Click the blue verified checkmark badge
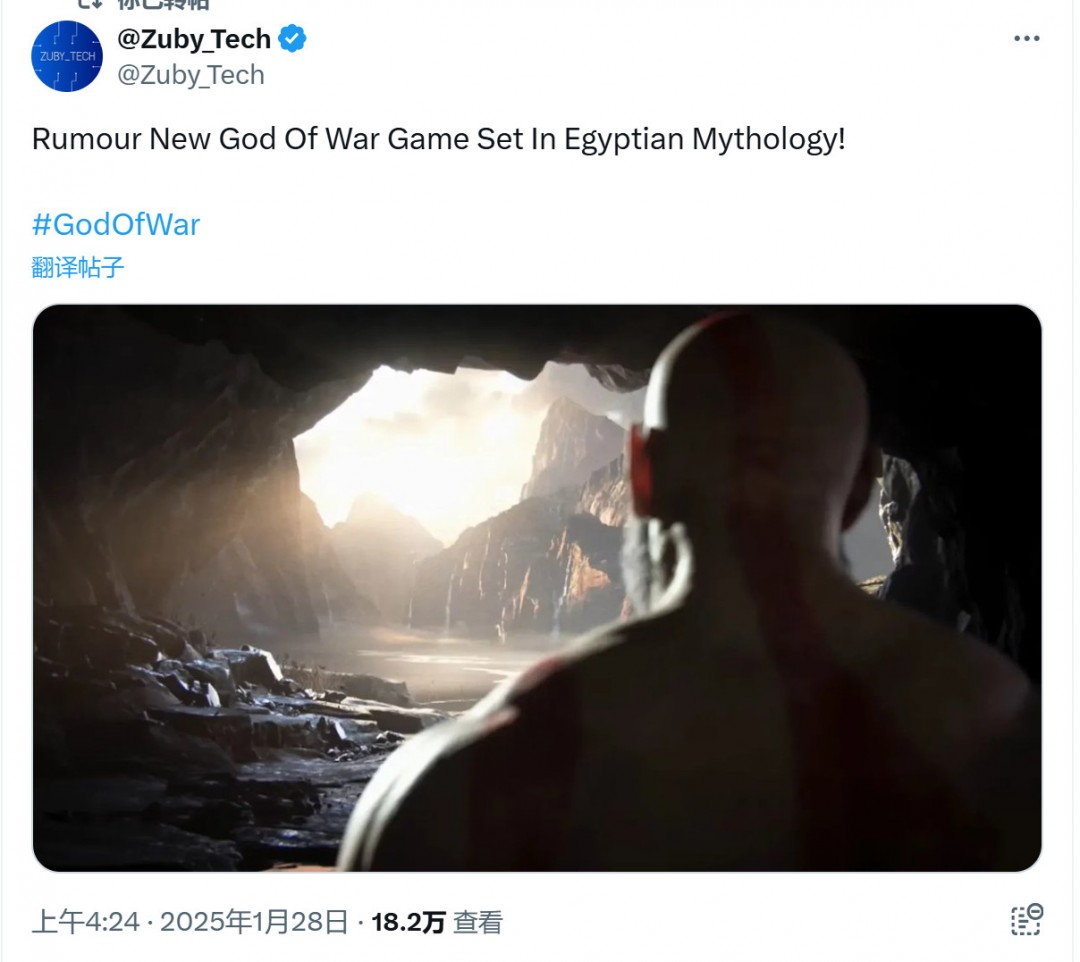Image resolution: width=1080 pixels, height=962 pixels. [x=292, y=39]
